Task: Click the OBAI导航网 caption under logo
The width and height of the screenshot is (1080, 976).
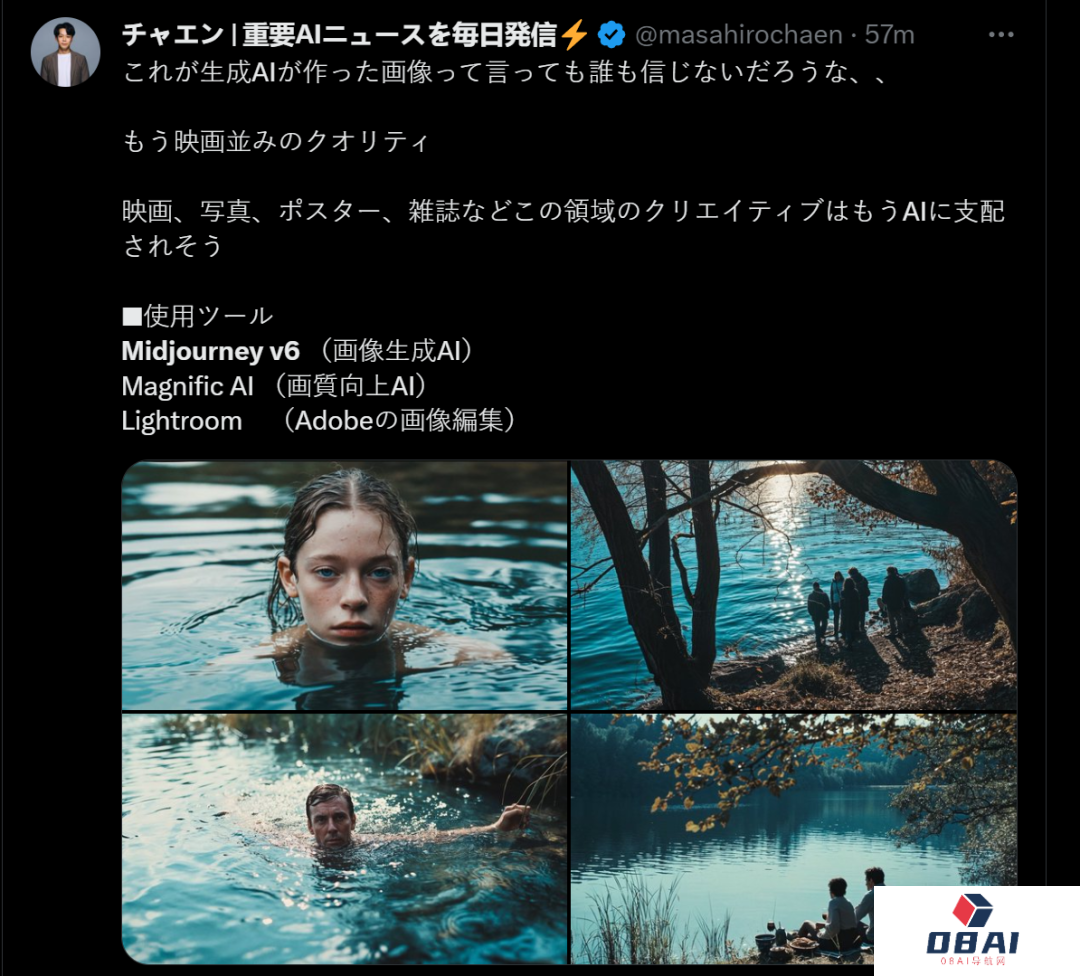Action: click(x=973, y=960)
